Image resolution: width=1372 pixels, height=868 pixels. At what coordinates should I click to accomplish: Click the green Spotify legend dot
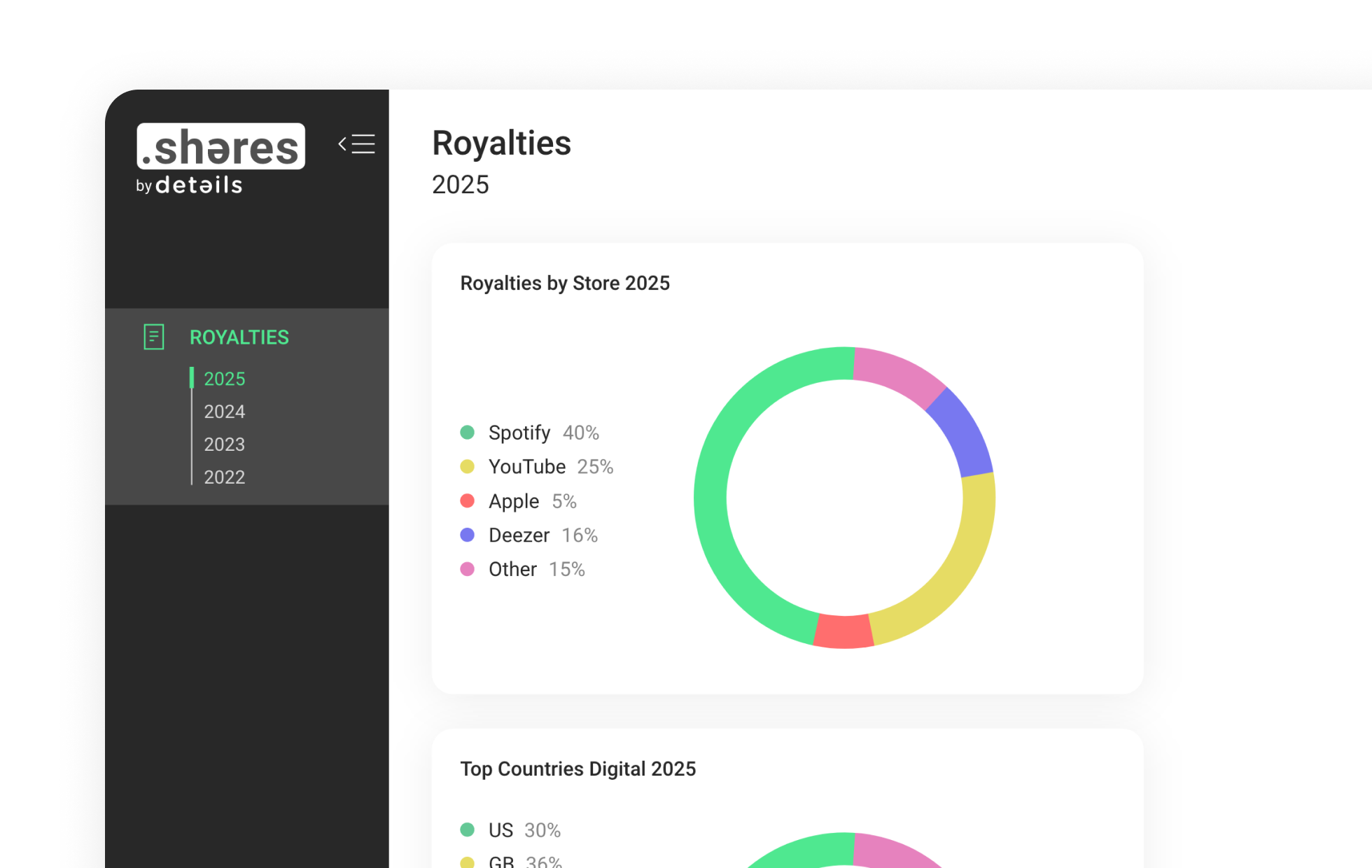(467, 433)
